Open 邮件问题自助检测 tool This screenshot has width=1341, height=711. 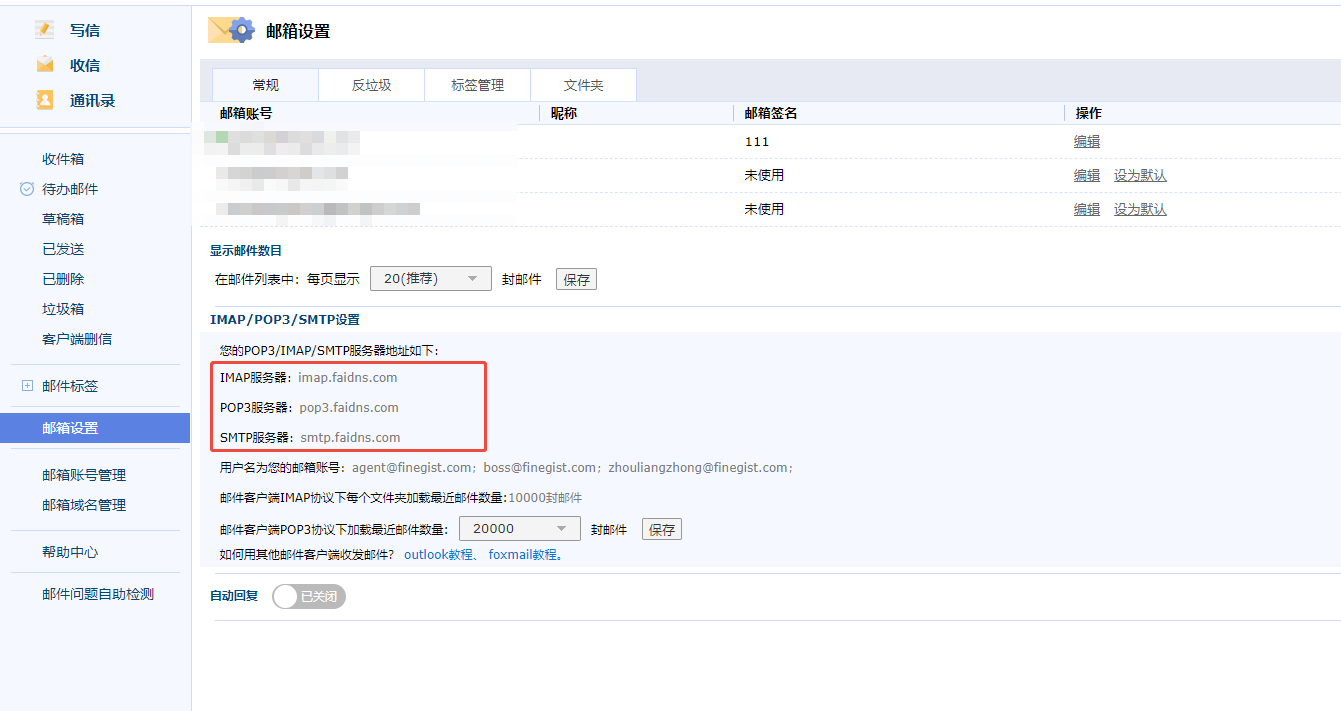point(98,594)
